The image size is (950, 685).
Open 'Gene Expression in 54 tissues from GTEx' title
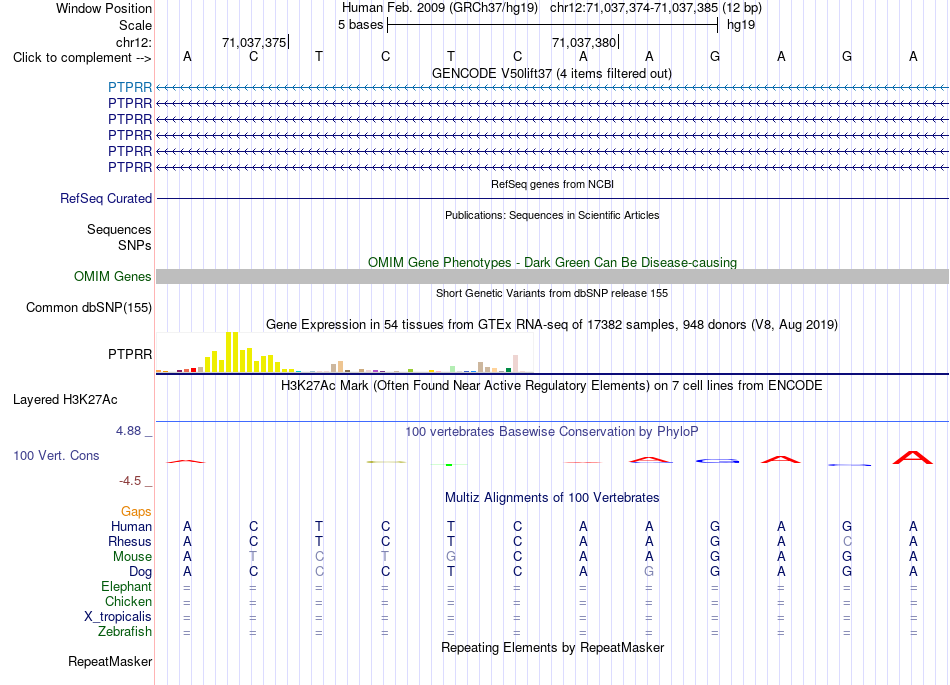[552, 325]
